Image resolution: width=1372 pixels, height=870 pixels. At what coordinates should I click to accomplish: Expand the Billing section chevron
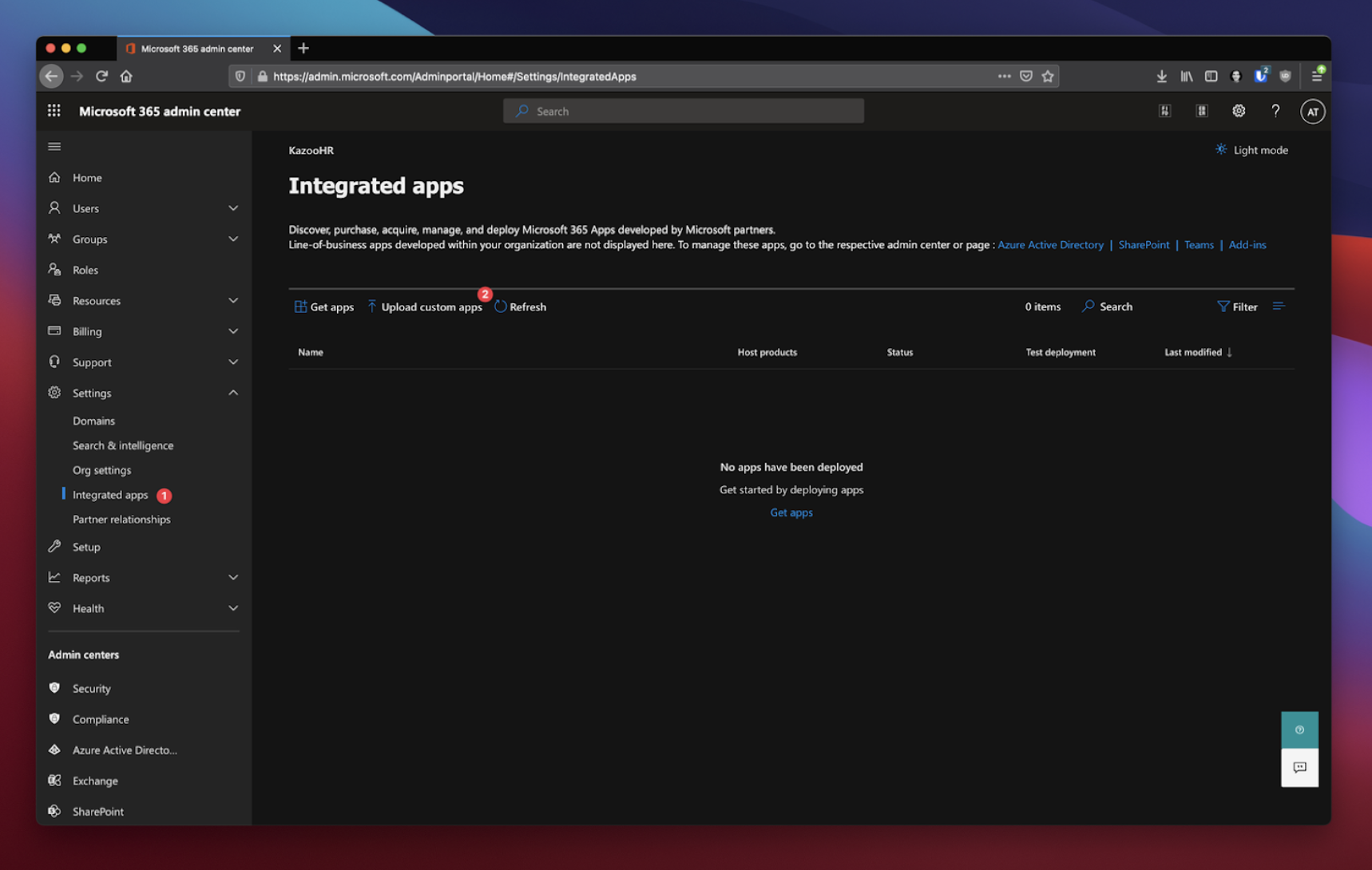click(233, 331)
